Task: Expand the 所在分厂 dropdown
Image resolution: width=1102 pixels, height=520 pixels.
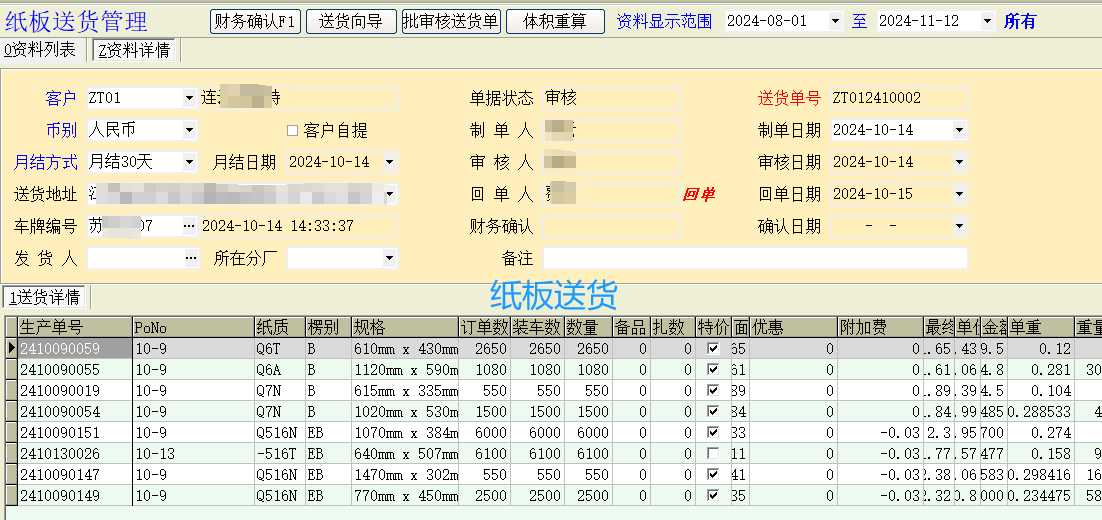Action: click(x=389, y=258)
